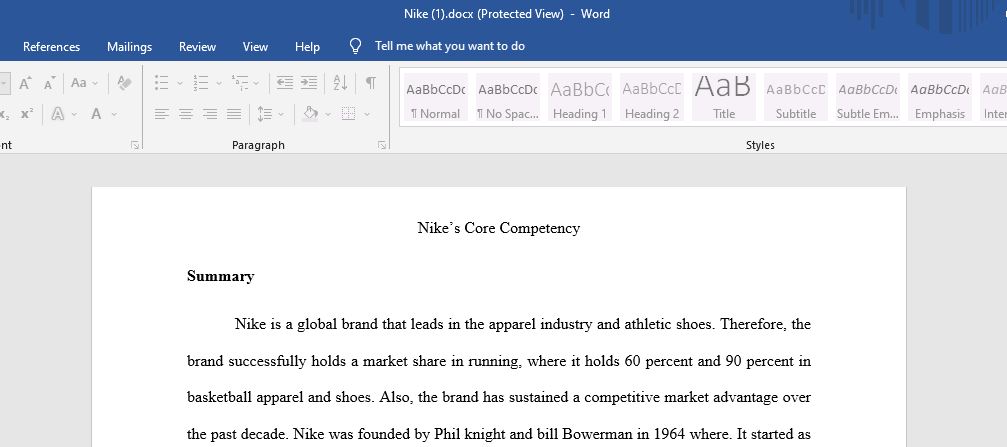
Task: Click the line spacing icon
Action: tap(264, 114)
